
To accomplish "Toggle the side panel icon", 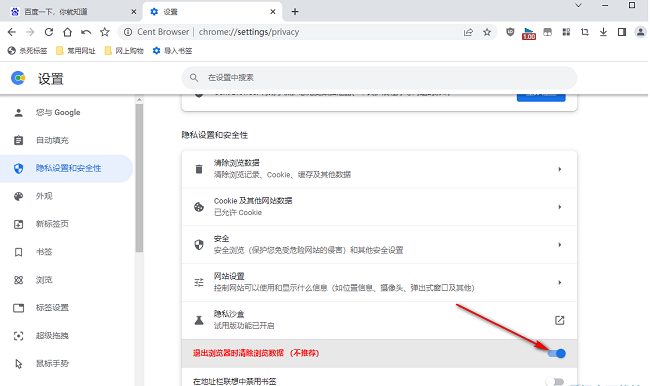I will pyautogui.click(x=622, y=32).
